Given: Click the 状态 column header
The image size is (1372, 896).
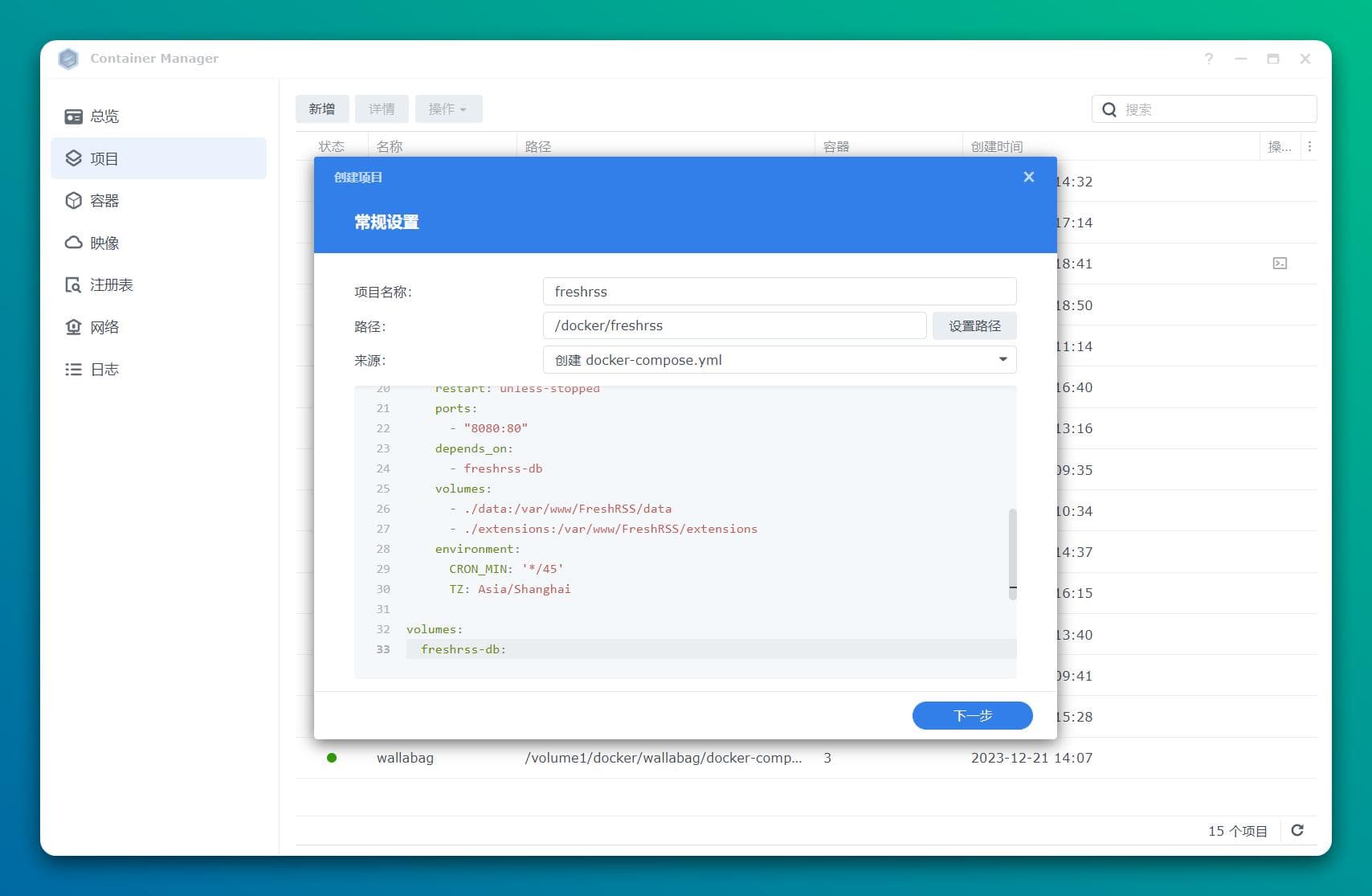Looking at the screenshot, I should click(x=331, y=146).
